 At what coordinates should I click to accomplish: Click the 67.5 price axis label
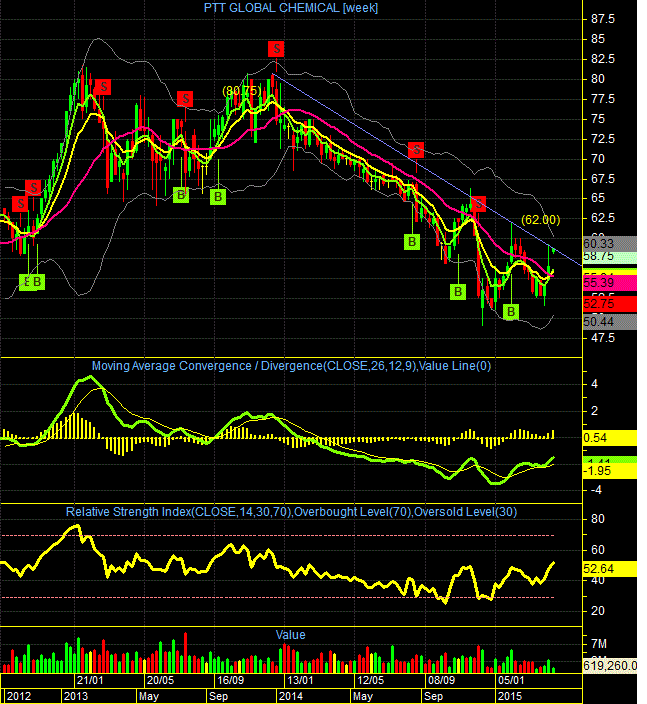603,179
